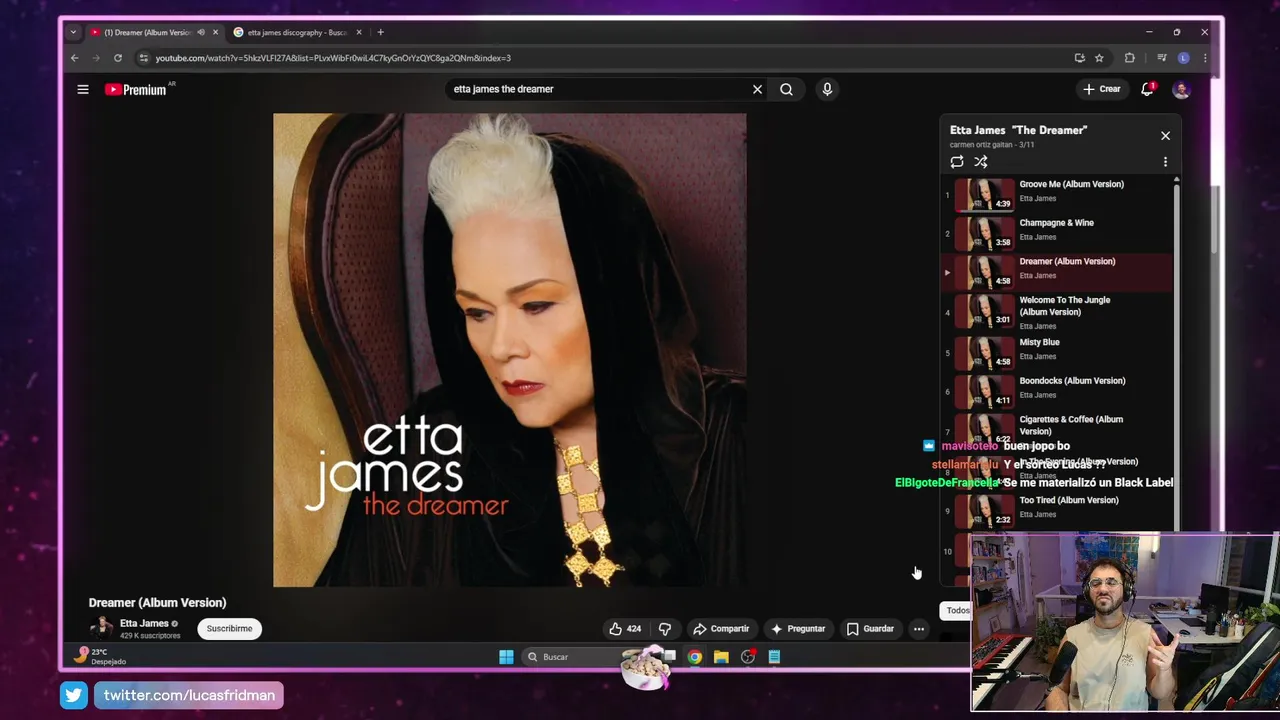Close the Etta James playlist panel

click(x=1165, y=135)
